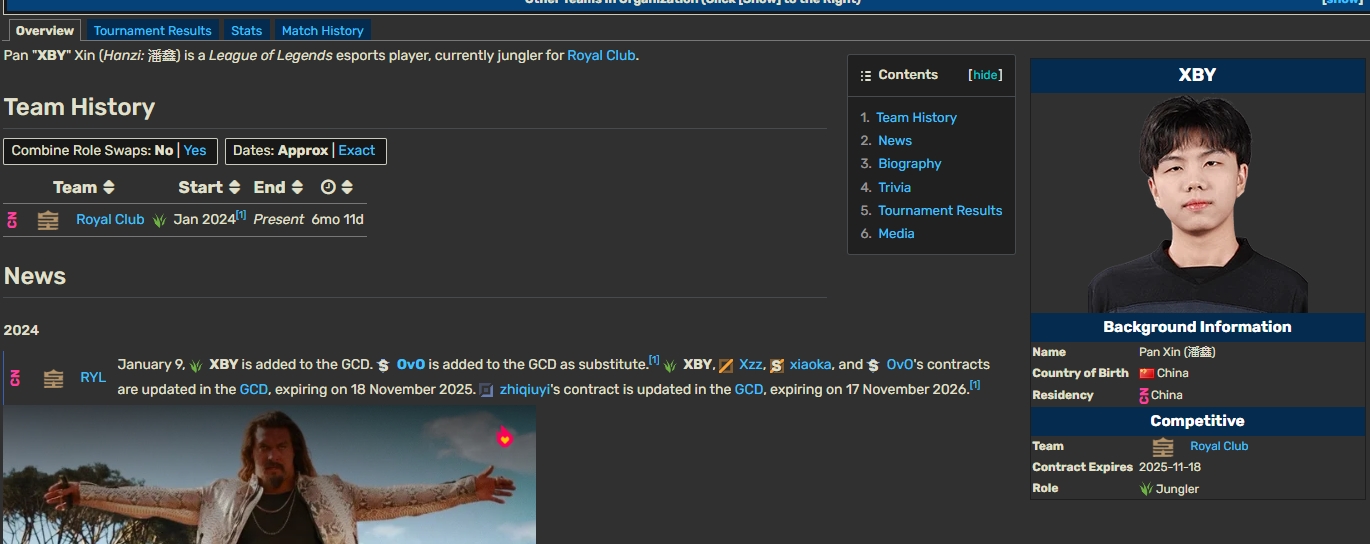Image resolution: width=1370 pixels, height=544 pixels.
Task: Click contract date 2025-11-18 in infobox
Action: [1170, 467]
